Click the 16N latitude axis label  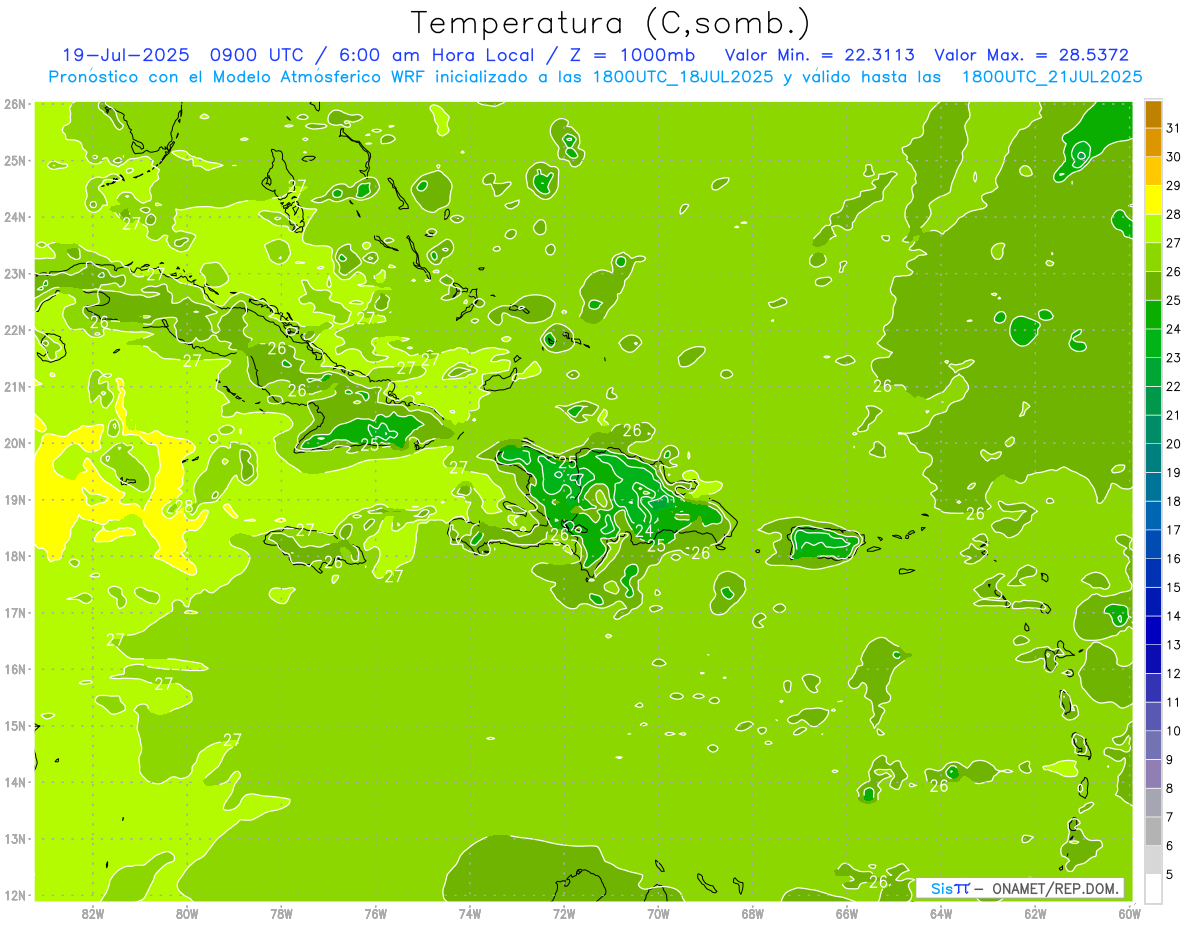point(14,669)
